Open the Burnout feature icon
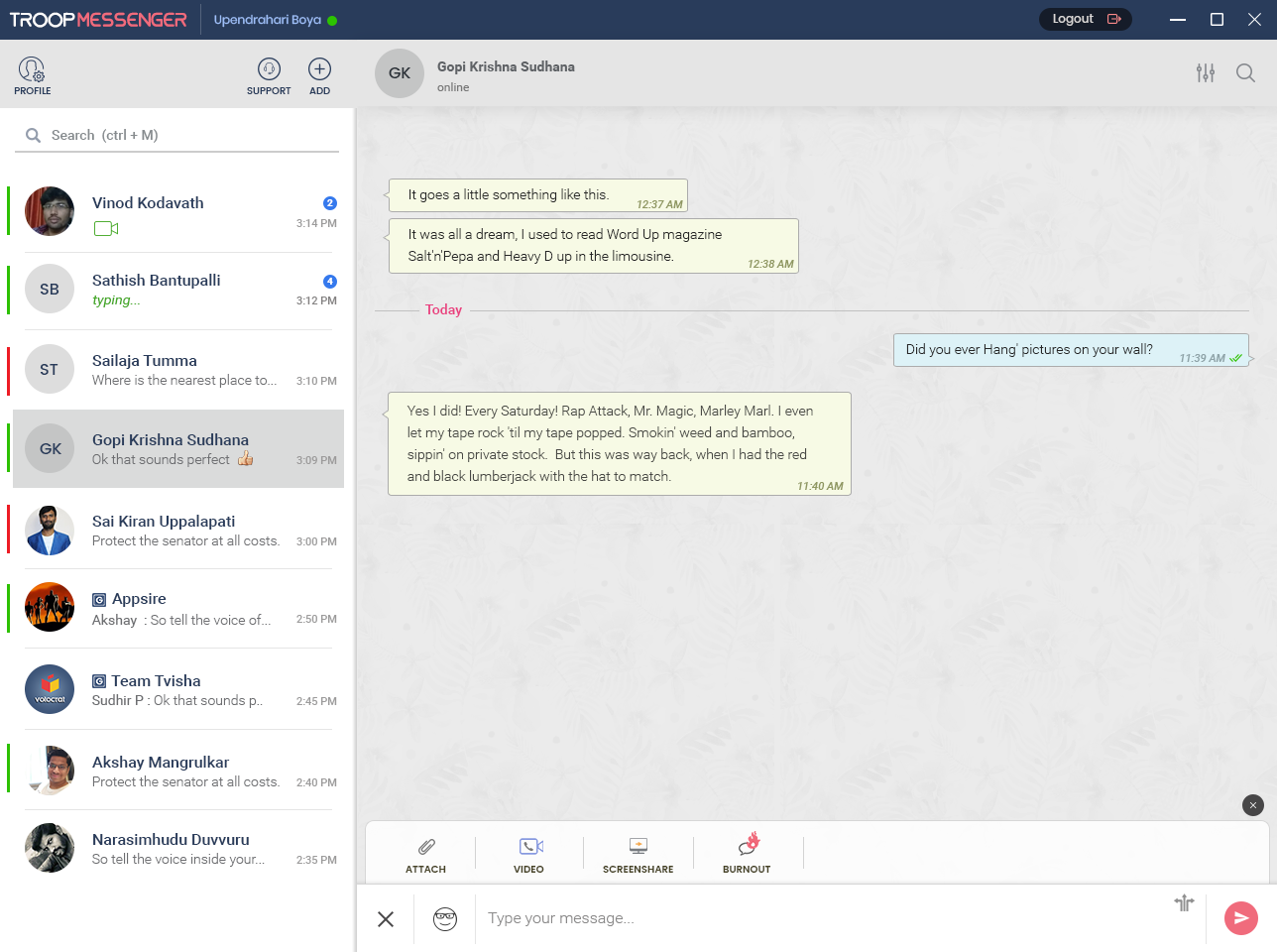 tap(747, 851)
